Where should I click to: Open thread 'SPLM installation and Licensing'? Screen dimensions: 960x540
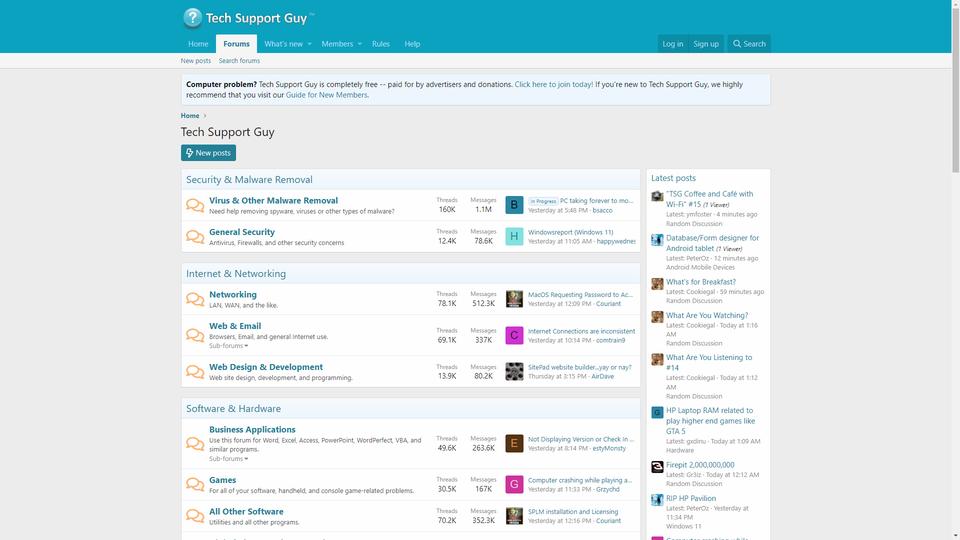tap(573, 512)
